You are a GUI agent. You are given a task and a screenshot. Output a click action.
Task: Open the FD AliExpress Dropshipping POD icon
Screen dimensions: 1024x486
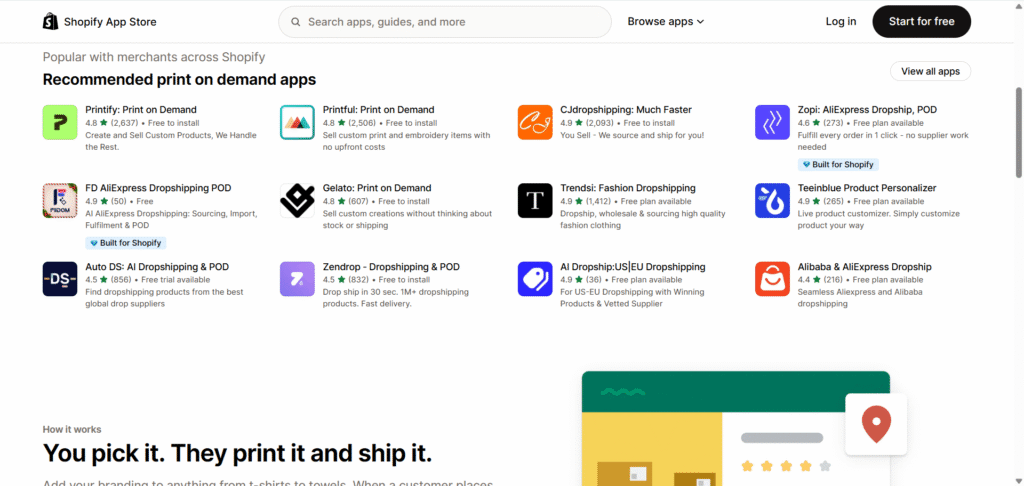pos(60,200)
